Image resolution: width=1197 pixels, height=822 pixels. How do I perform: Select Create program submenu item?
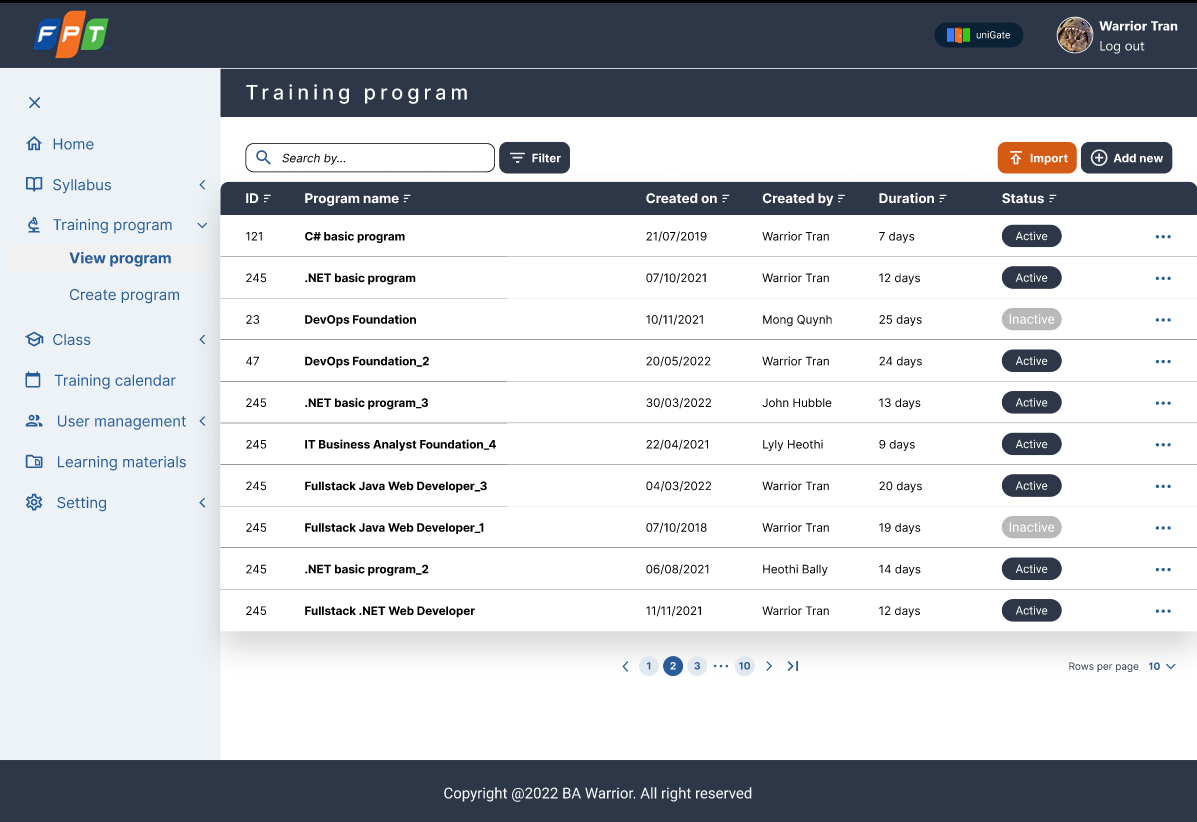pyautogui.click(x=124, y=295)
